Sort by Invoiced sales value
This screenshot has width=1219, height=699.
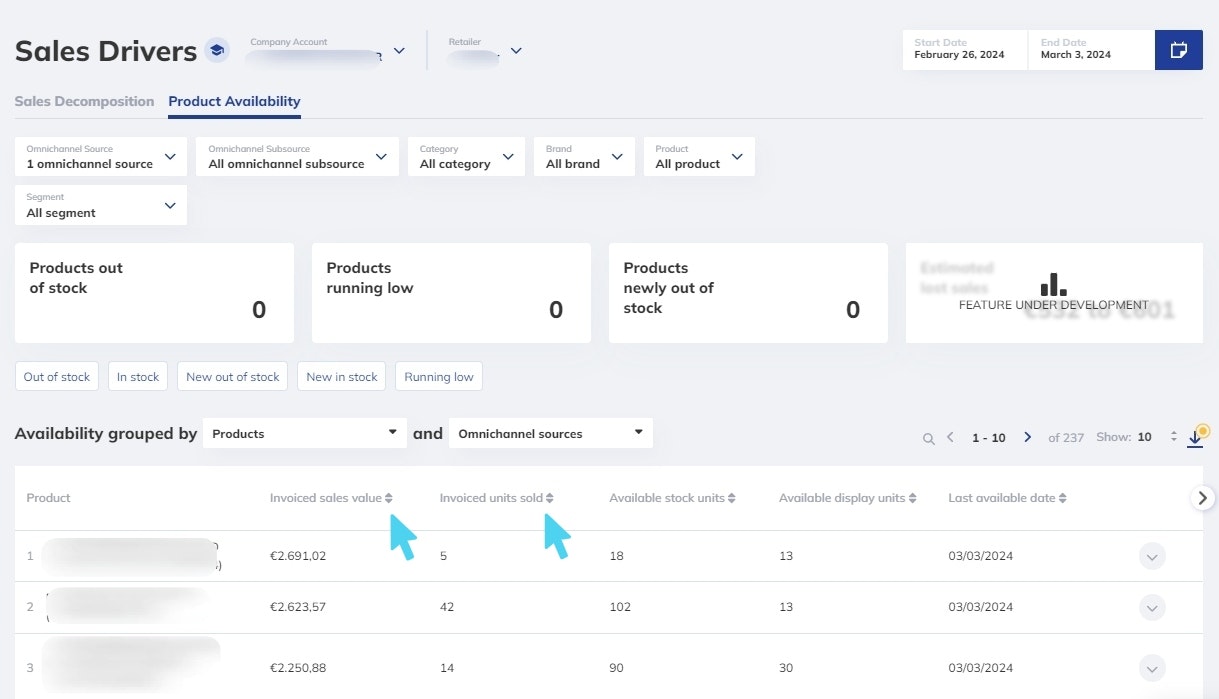click(389, 498)
